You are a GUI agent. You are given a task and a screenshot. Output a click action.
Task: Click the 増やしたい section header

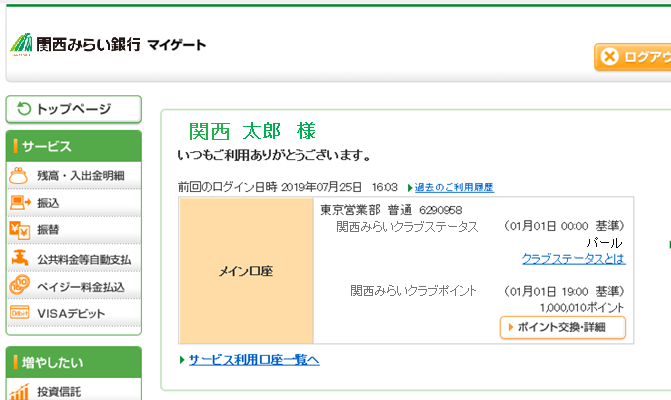pos(74,362)
